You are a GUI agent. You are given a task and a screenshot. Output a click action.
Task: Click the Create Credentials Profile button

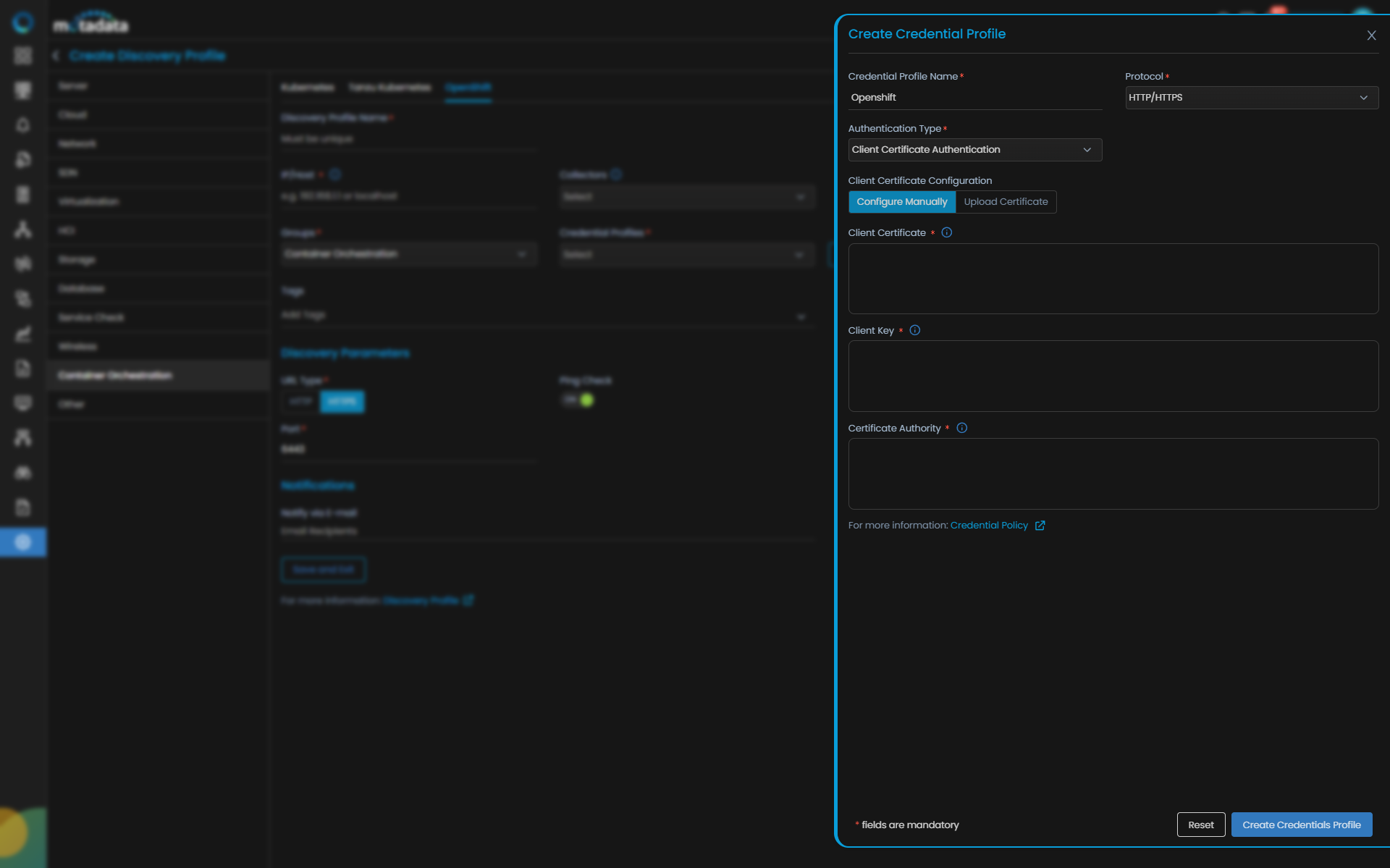1301,825
